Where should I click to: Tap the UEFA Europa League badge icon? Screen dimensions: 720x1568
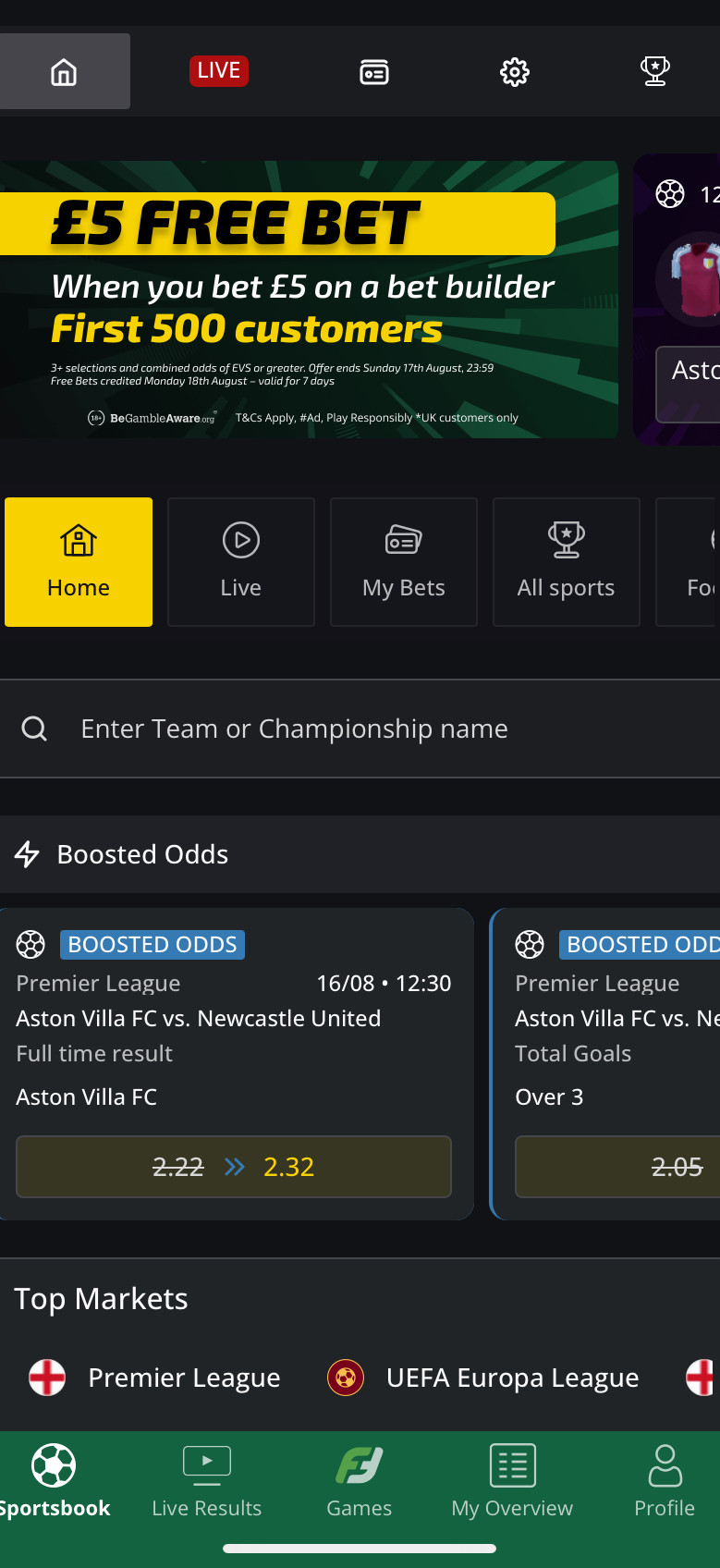pos(346,1378)
